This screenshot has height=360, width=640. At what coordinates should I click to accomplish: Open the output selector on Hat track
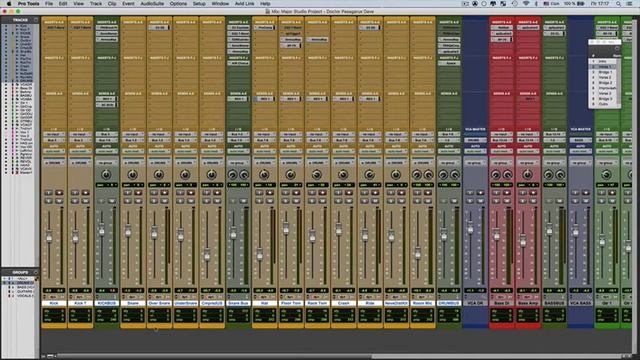[264, 140]
